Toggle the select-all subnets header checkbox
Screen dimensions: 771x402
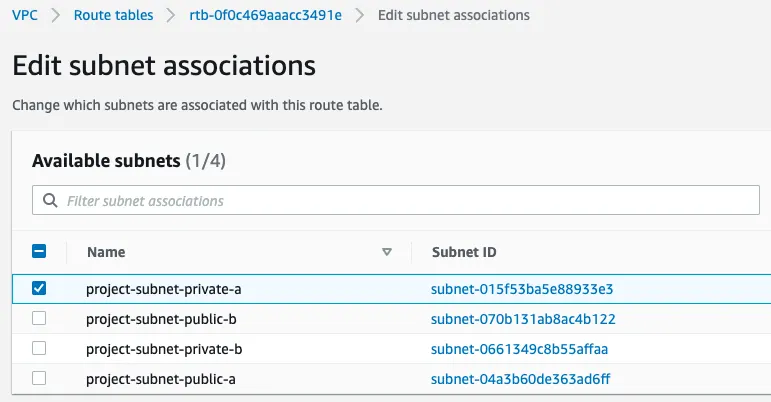(39, 251)
